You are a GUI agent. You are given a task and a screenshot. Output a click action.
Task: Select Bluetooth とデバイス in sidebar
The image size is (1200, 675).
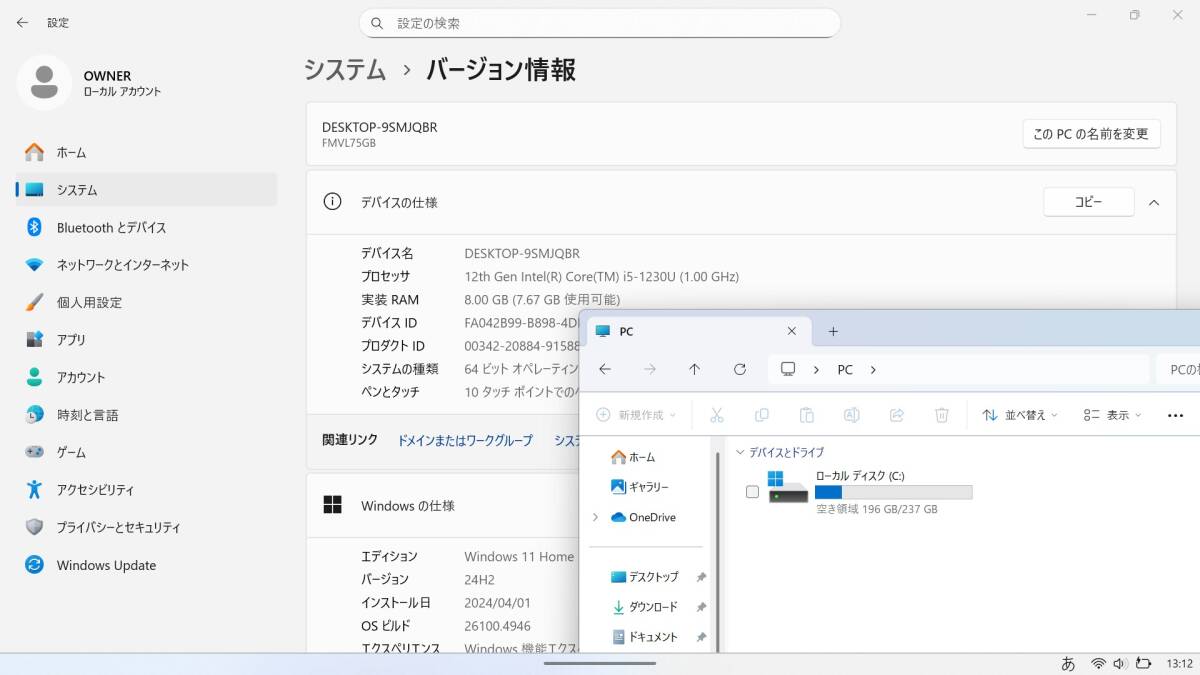point(111,227)
